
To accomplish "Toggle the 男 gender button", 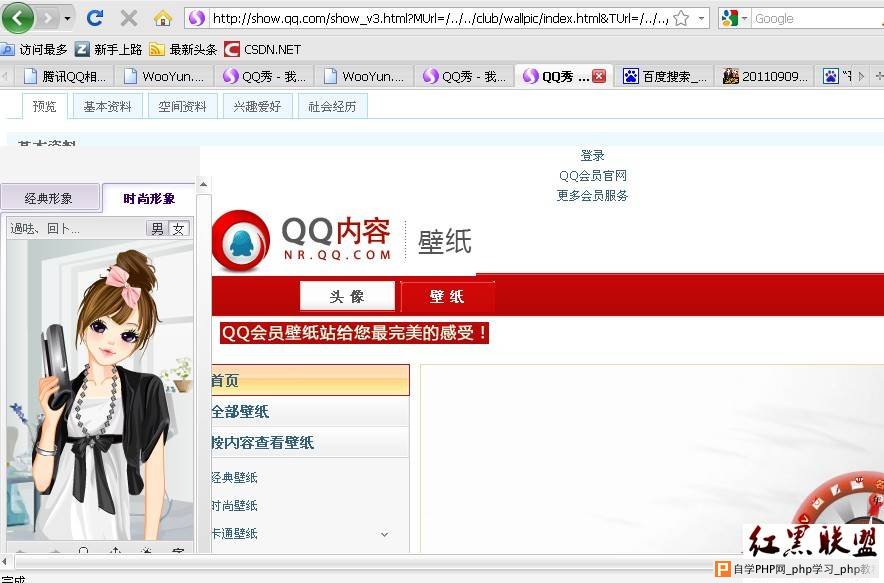I will [157, 228].
